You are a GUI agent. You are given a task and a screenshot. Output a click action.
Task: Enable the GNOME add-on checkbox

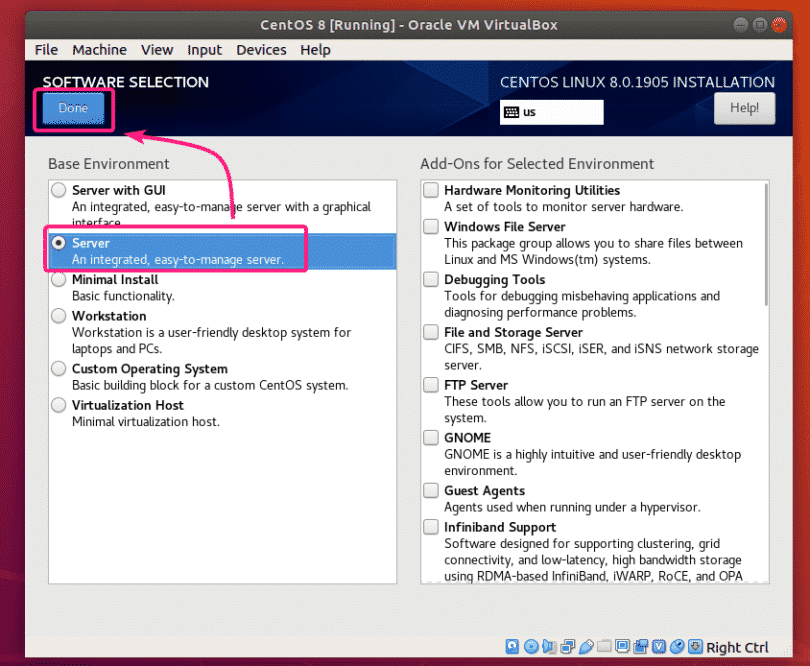(430, 438)
